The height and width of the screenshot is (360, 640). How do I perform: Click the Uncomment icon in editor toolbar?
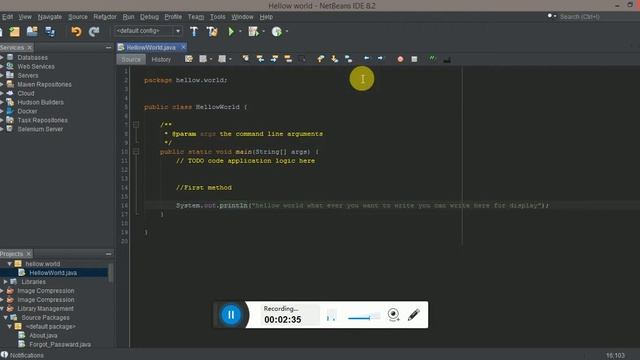(x=447, y=60)
